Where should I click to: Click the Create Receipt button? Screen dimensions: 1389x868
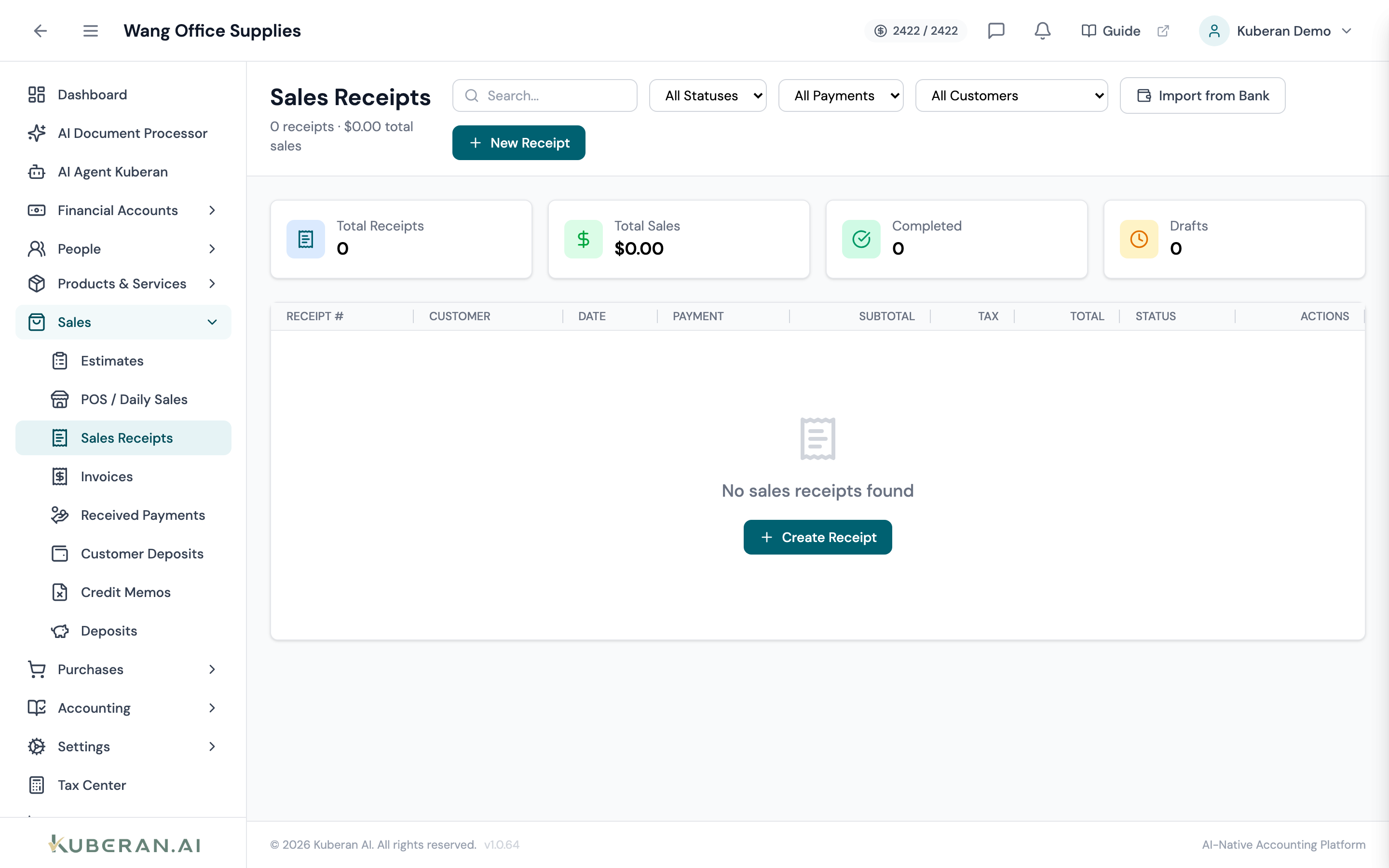tap(817, 537)
